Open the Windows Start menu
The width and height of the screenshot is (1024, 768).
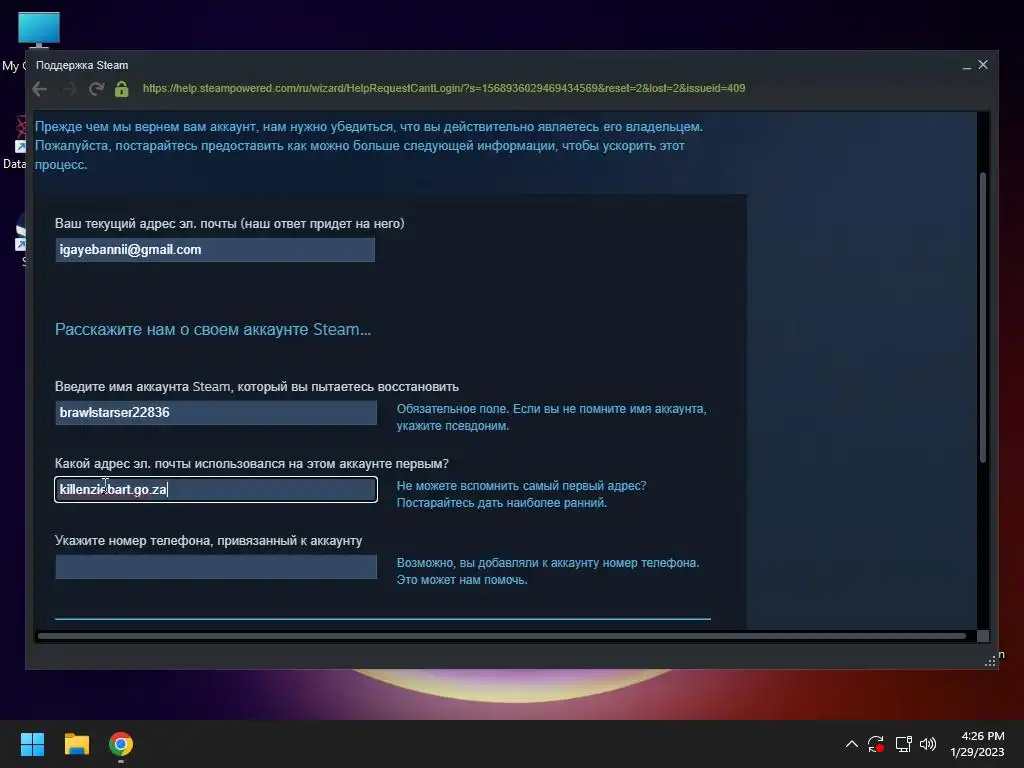point(32,744)
